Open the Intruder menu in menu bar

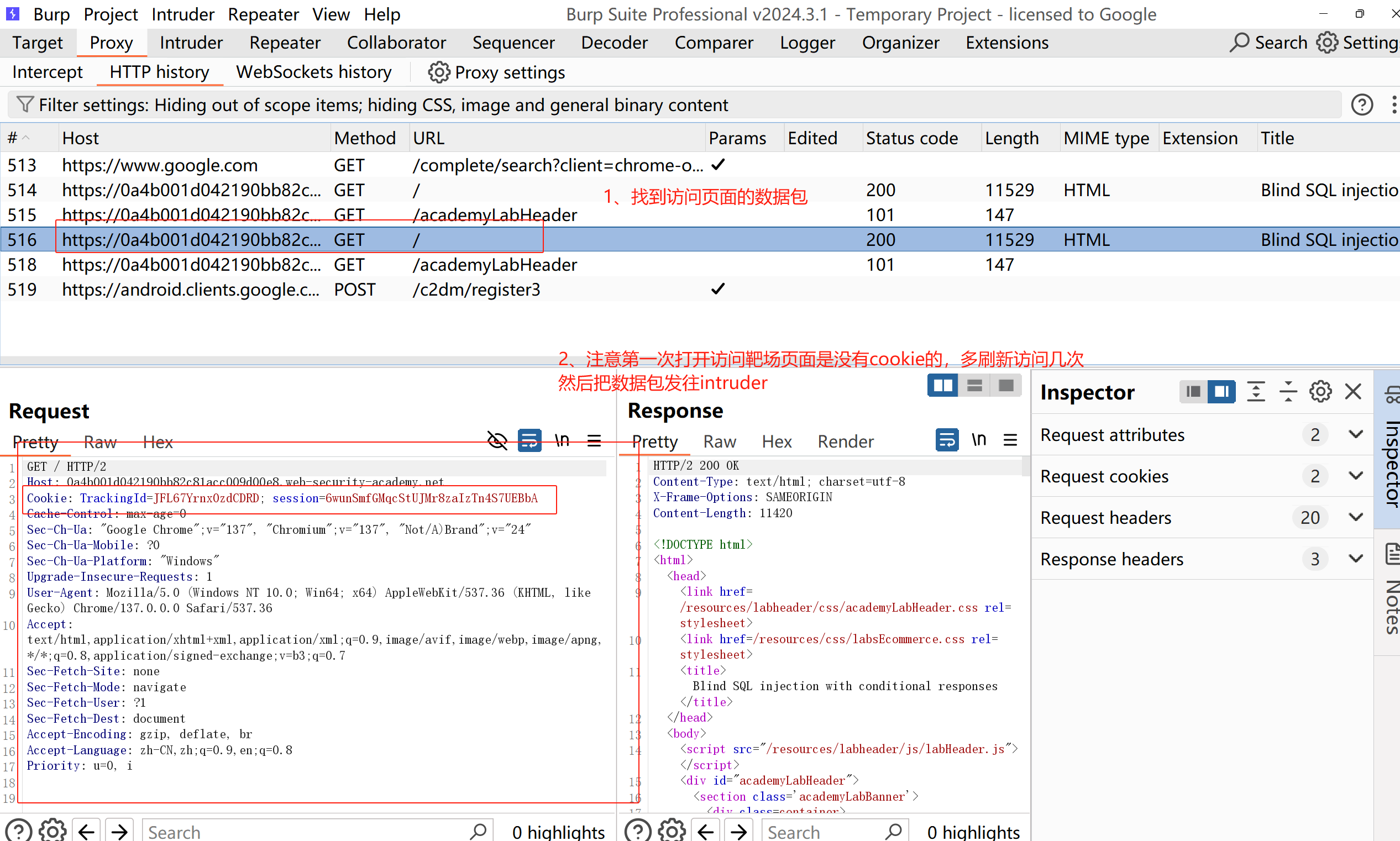coord(182,14)
